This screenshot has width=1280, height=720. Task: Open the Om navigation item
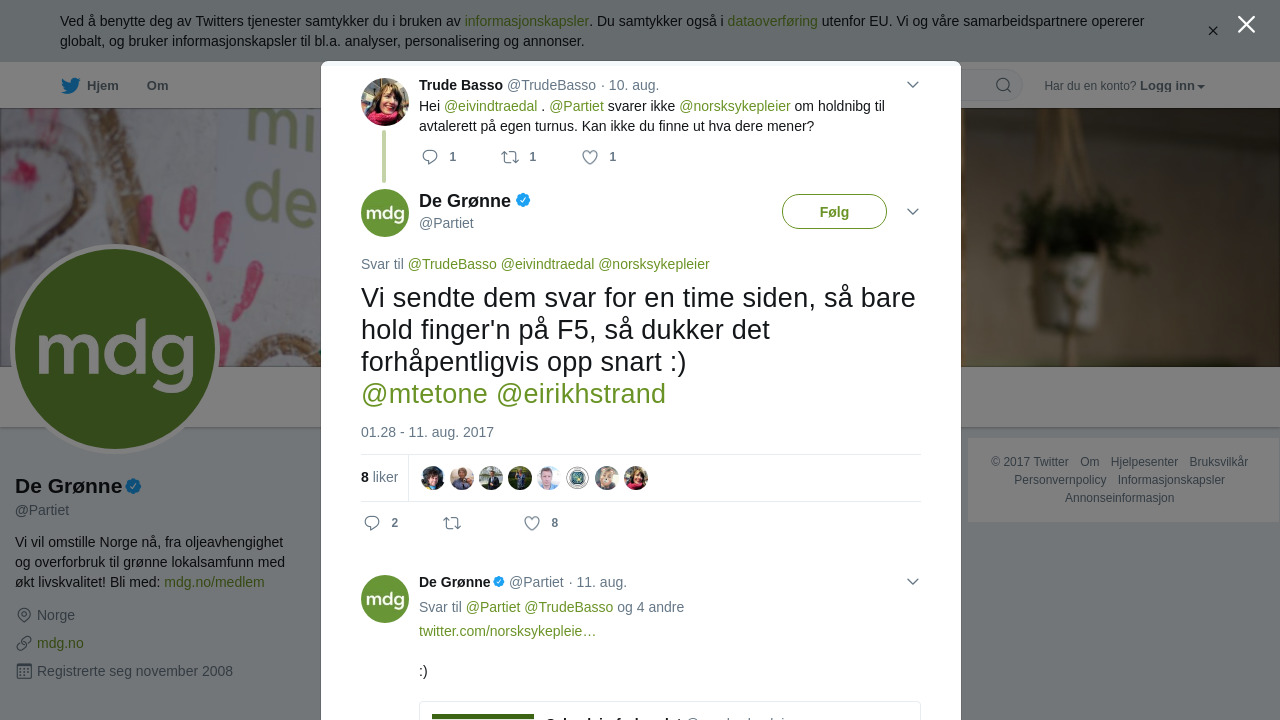tap(158, 86)
